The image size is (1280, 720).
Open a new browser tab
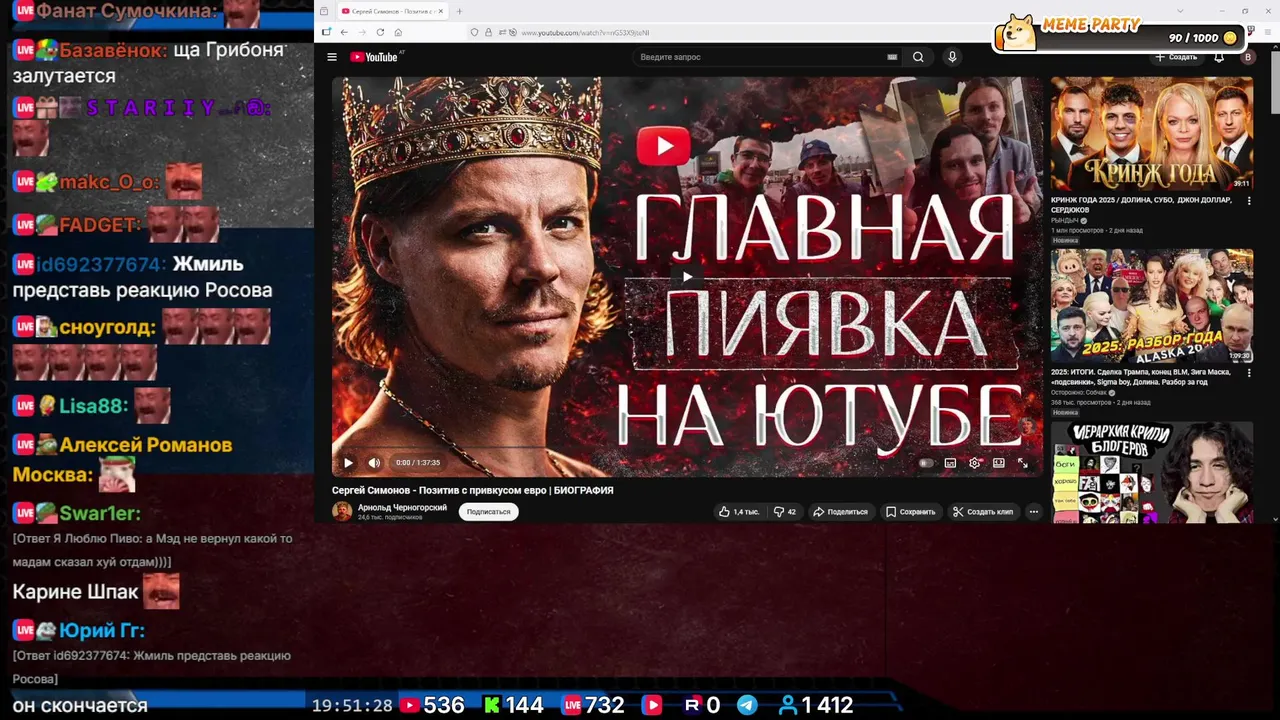pyautogui.click(x=459, y=11)
